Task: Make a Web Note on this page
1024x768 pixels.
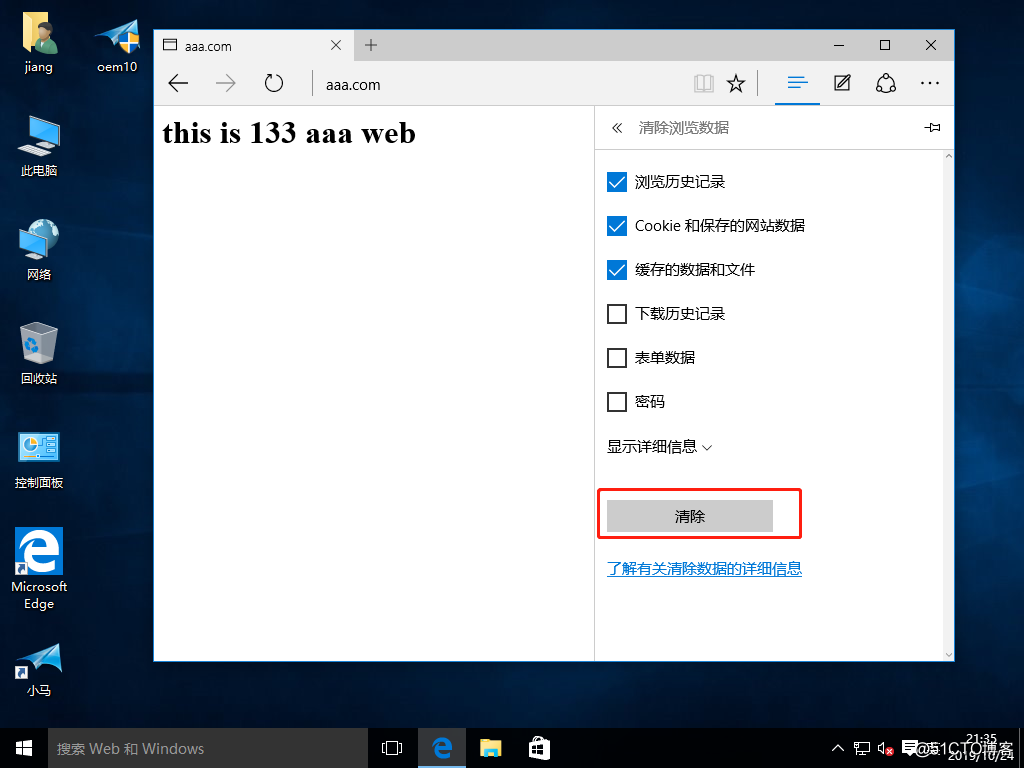Action: (x=841, y=84)
